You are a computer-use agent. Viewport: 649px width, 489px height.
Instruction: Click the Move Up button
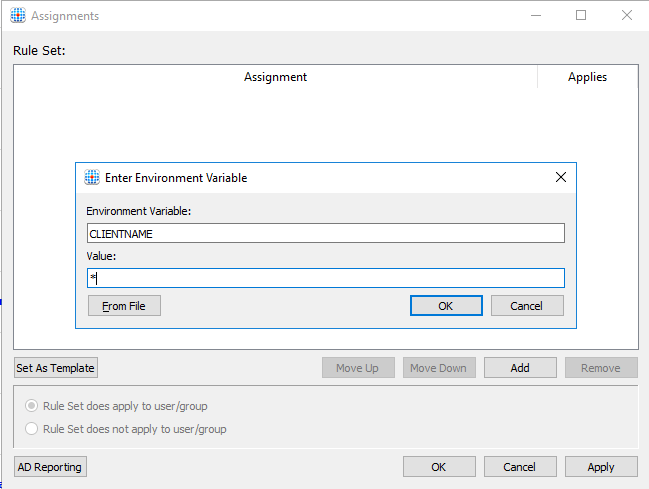pos(357,368)
